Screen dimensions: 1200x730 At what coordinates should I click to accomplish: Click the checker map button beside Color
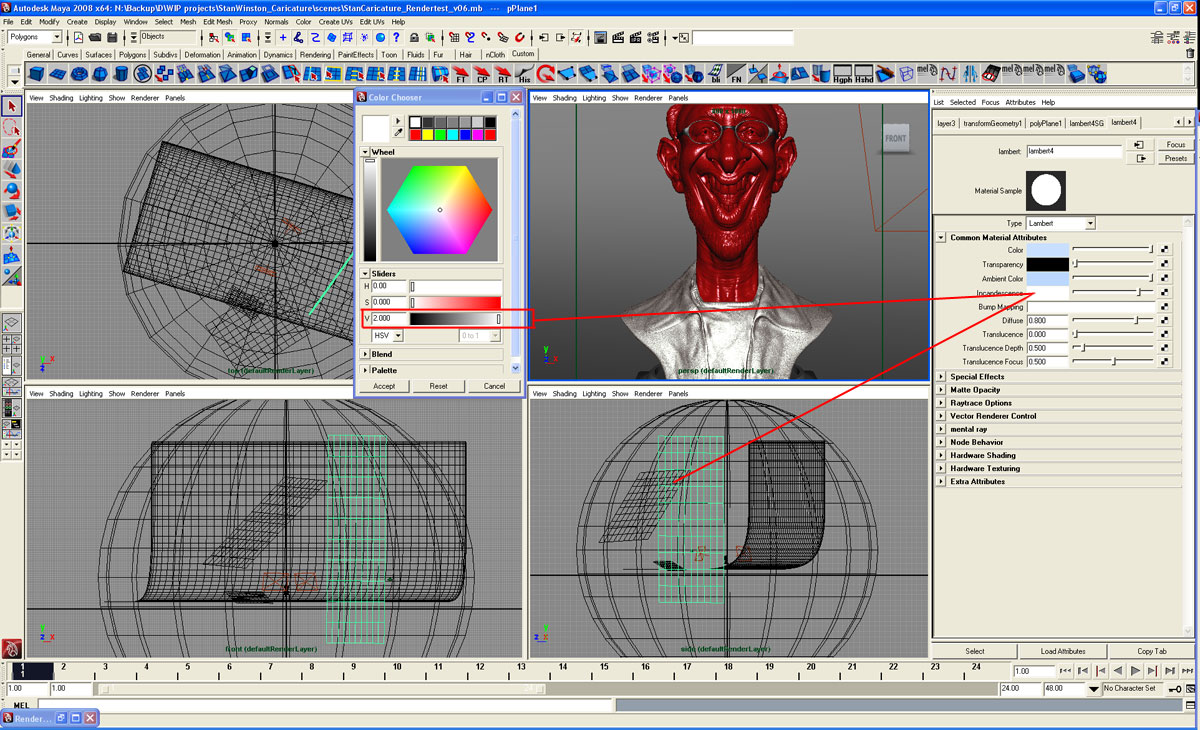click(1165, 250)
